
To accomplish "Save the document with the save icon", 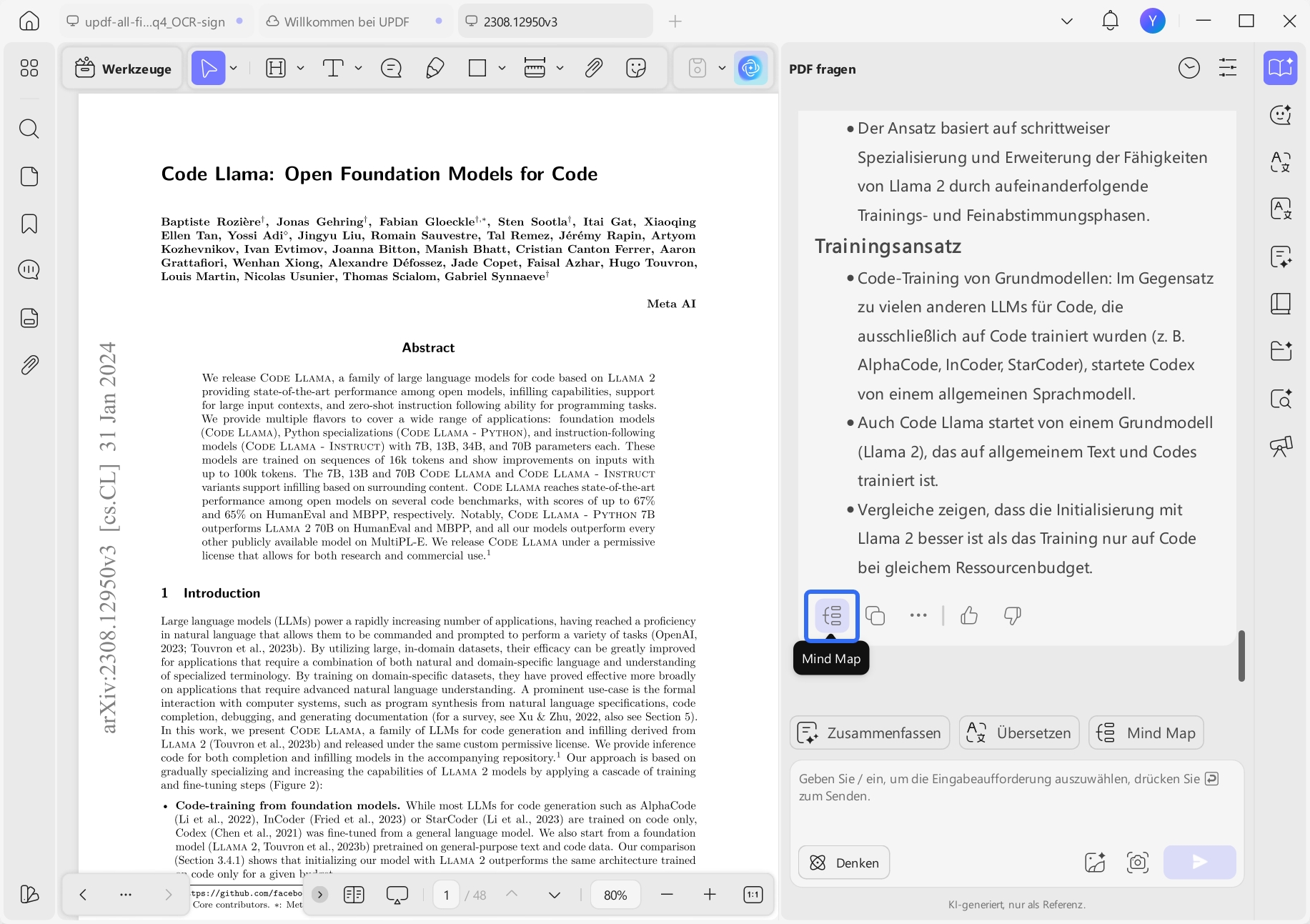I will 698,68.
